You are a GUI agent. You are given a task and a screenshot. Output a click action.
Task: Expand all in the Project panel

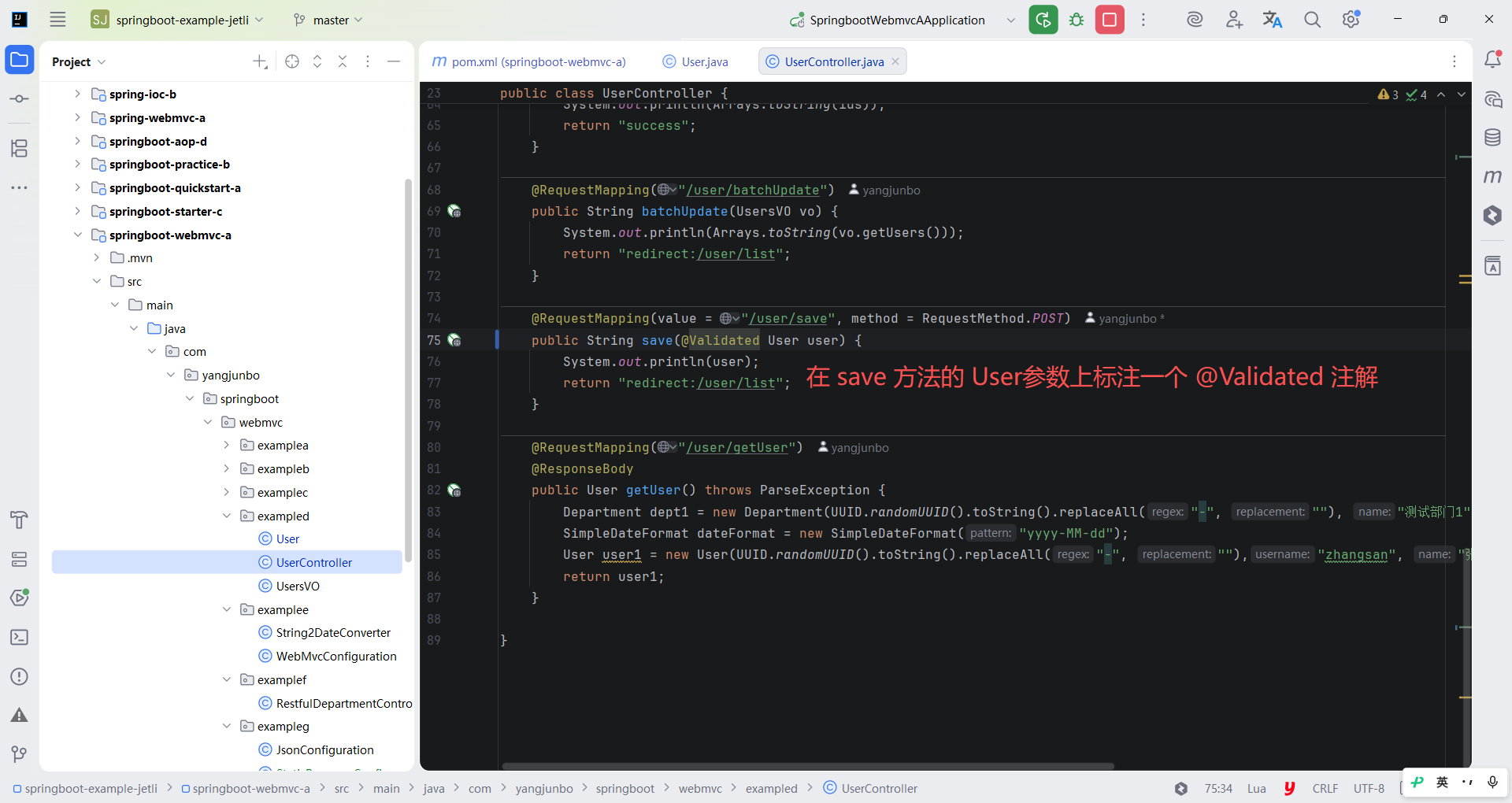click(x=317, y=61)
